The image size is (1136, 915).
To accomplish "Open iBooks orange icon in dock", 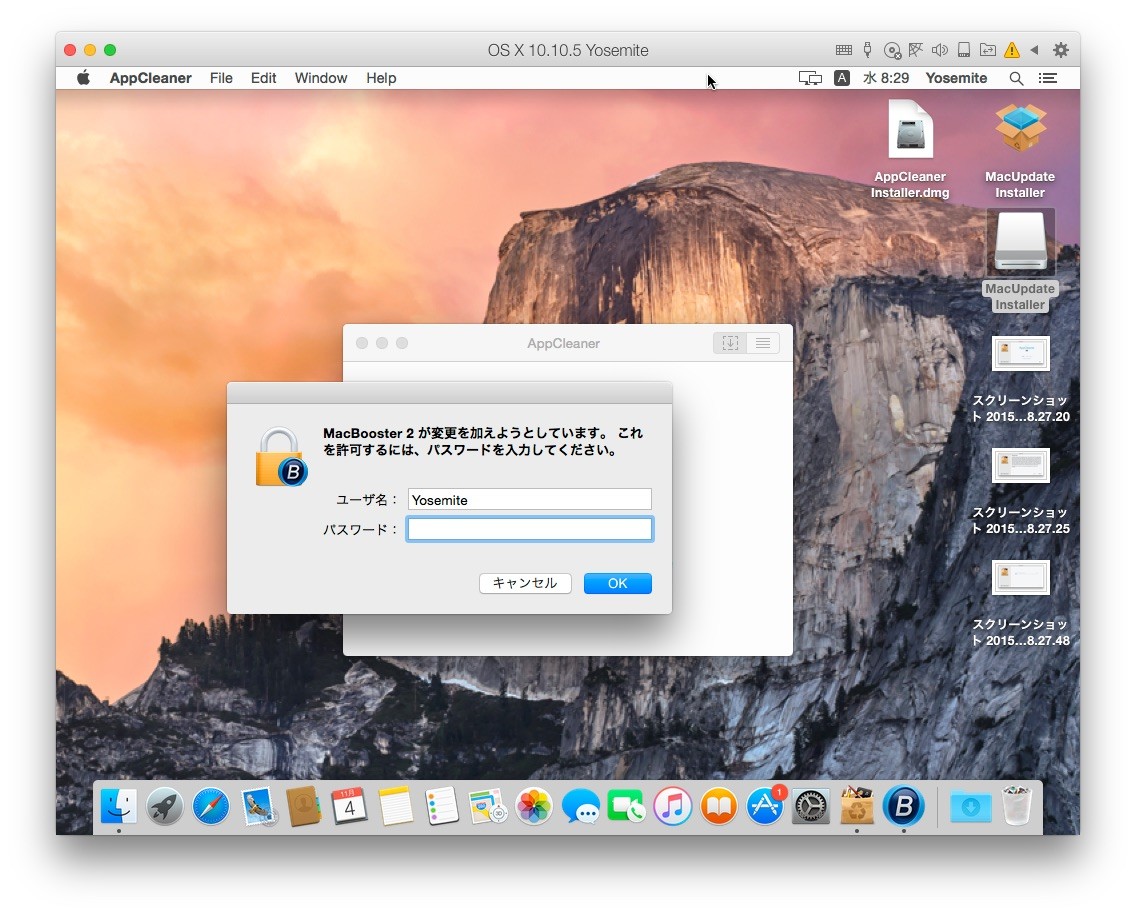I will pyautogui.click(x=719, y=806).
